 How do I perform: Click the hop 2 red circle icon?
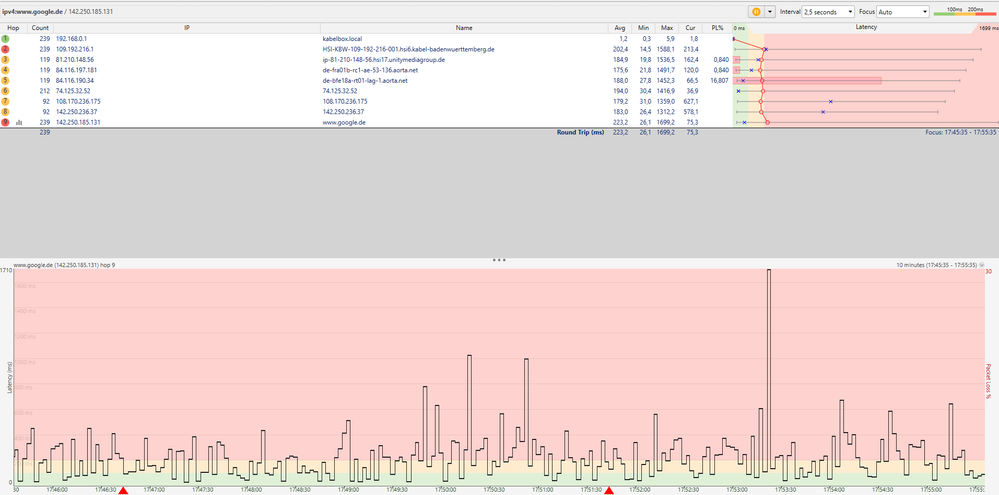(6, 49)
